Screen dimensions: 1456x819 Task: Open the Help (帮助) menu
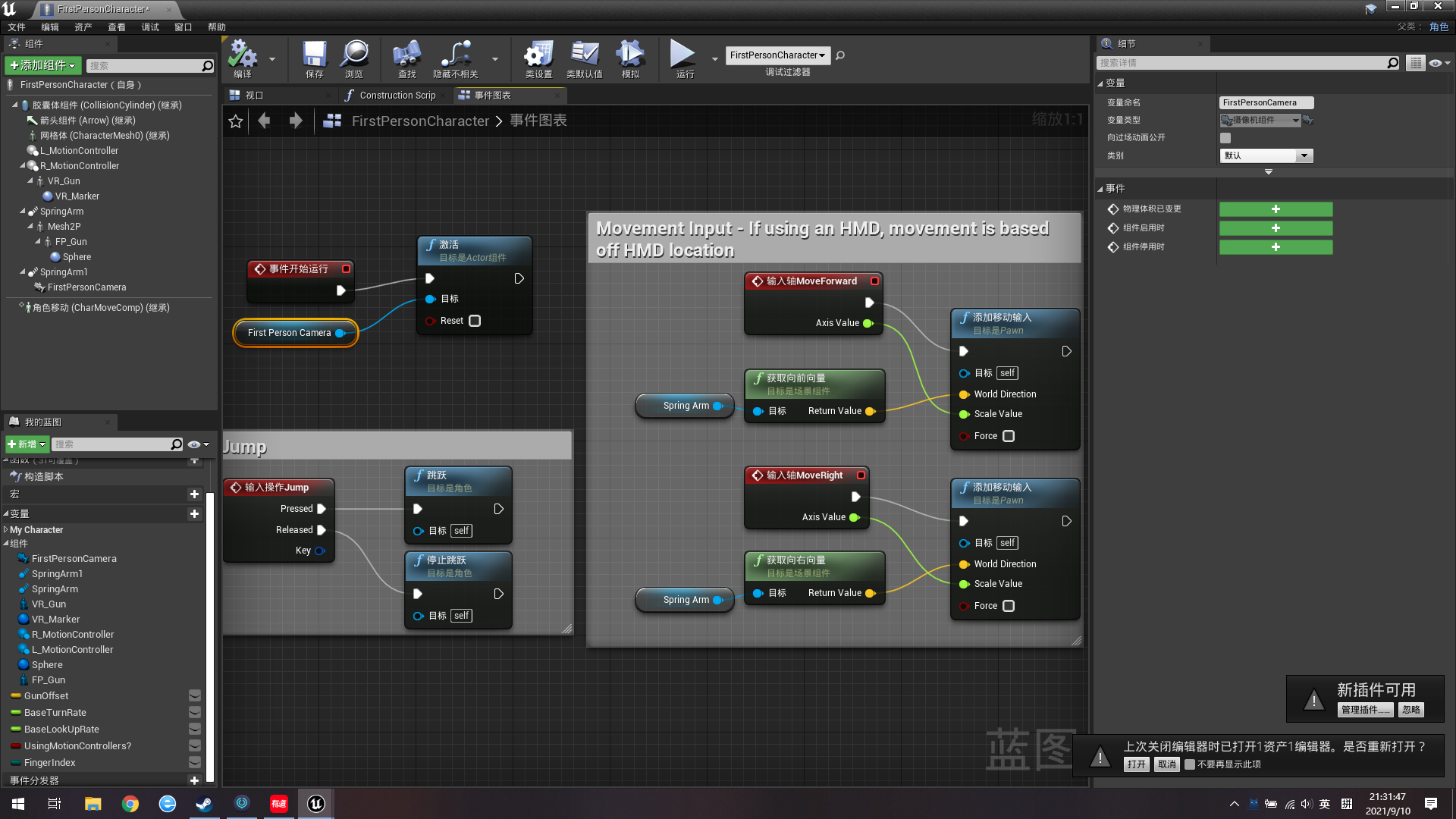pos(217,27)
